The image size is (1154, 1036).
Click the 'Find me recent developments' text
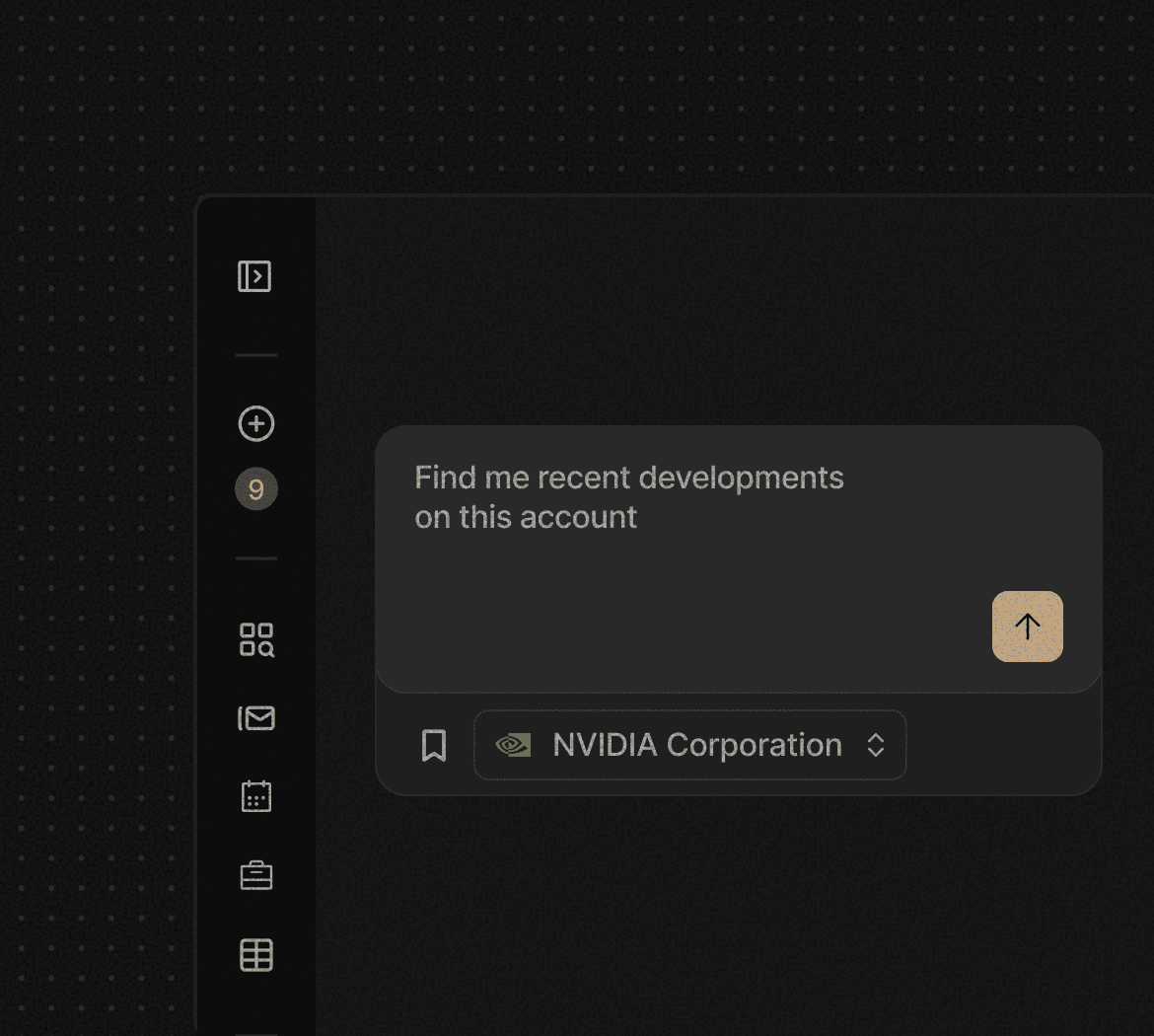(x=628, y=478)
